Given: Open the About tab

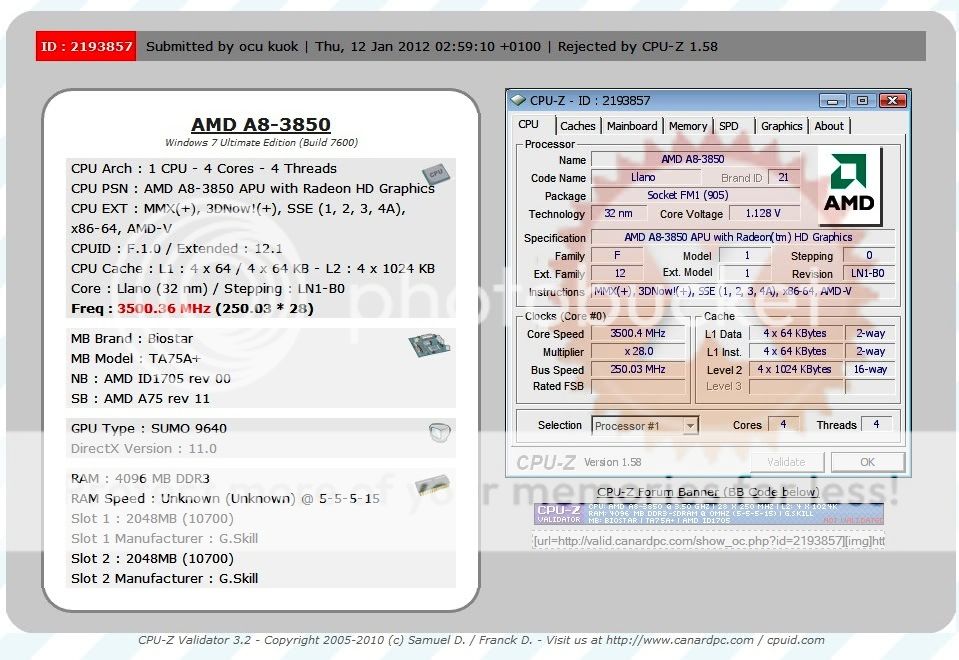Looking at the screenshot, I should [829, 126].
